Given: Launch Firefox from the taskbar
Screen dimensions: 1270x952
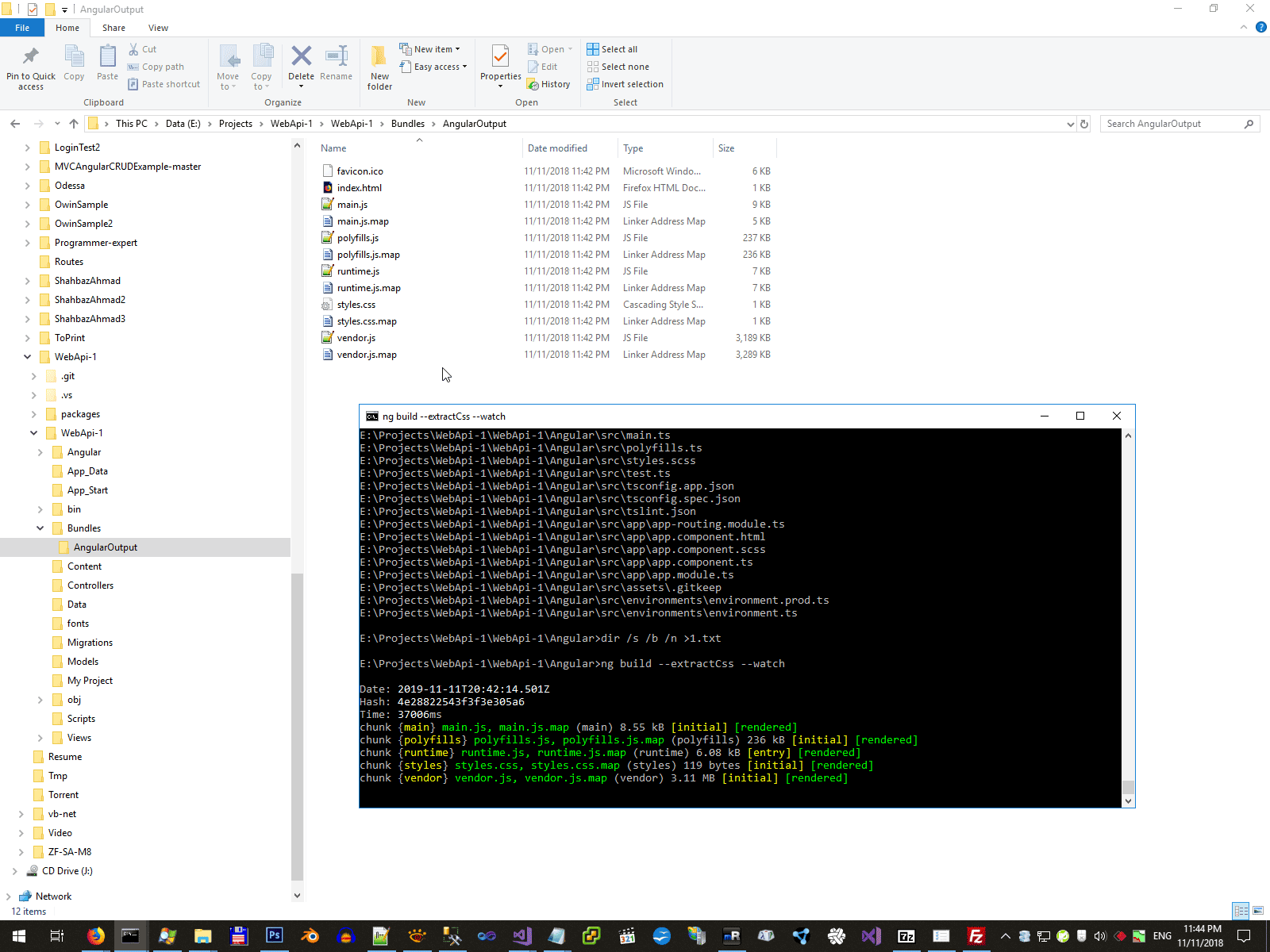Looking at the screenshot, I should [95, 936].
